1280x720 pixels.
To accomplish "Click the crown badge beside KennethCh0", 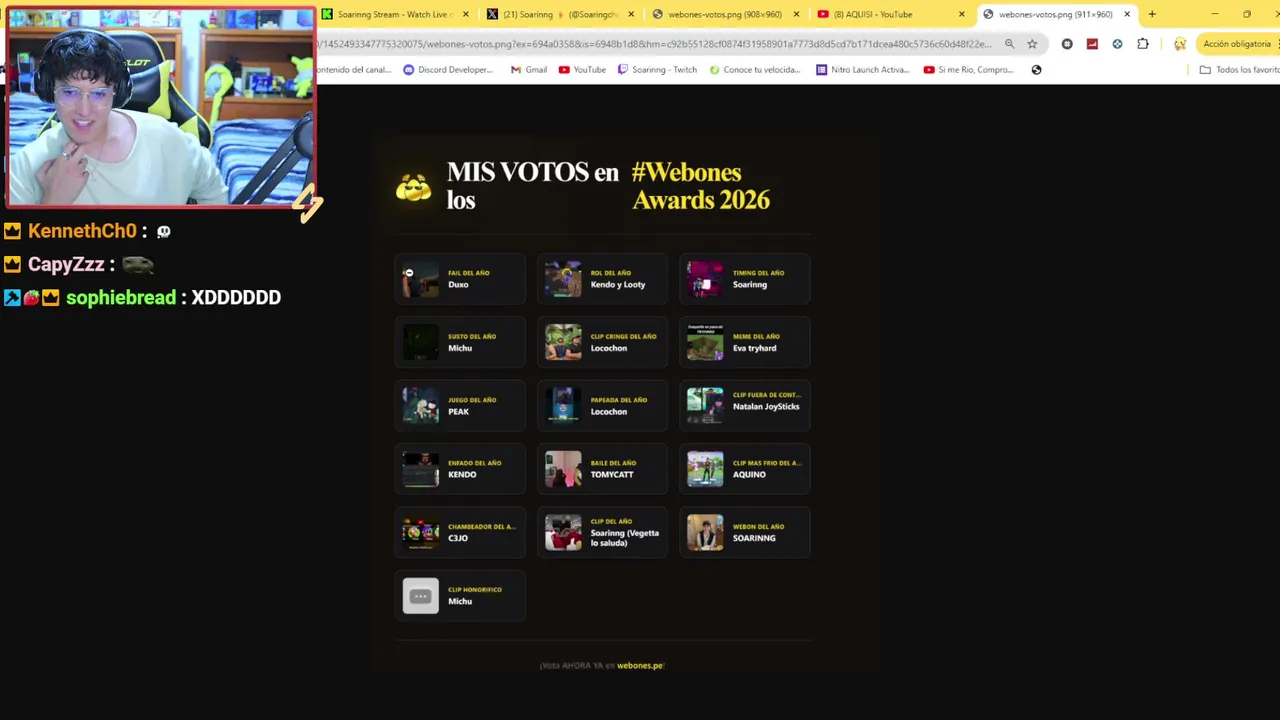I will (12, 231).
